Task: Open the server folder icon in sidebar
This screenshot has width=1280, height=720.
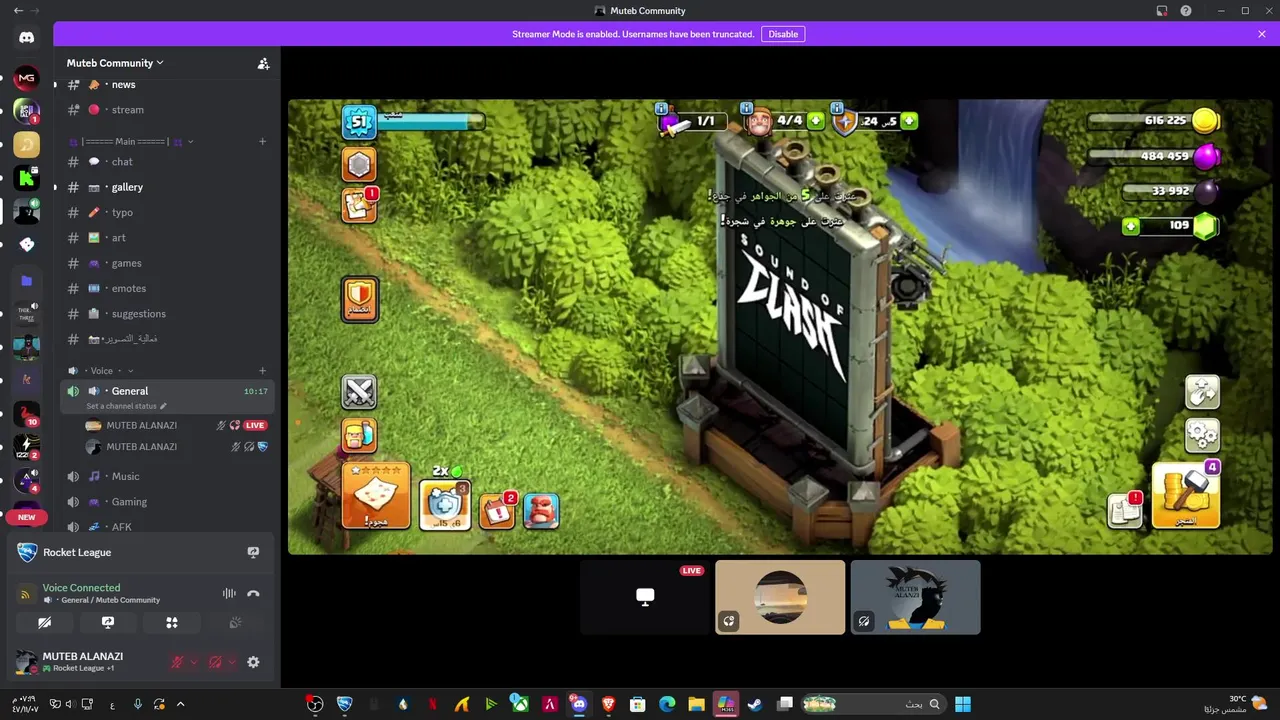Action: coord(27,281)
